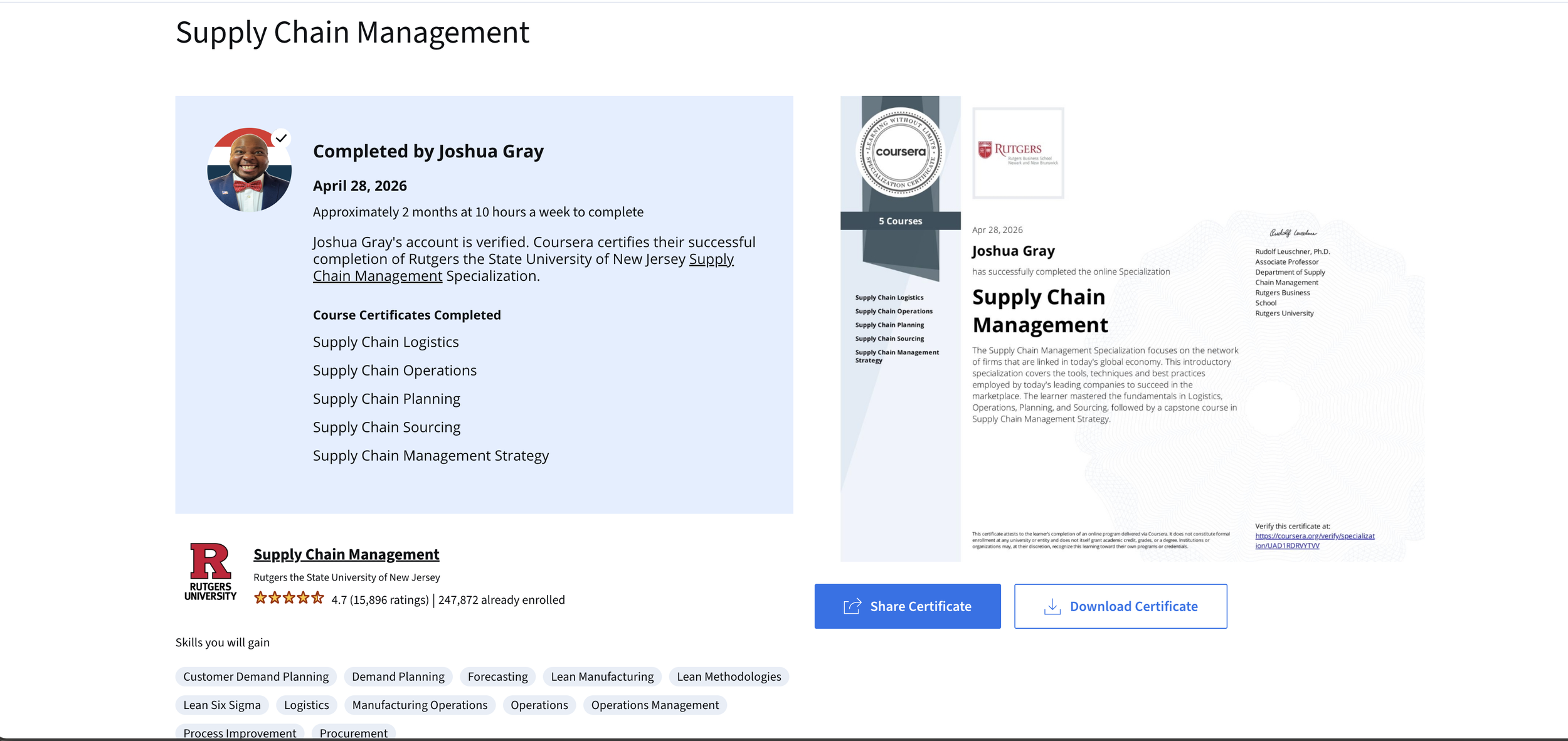Click the 'Course Certificates Completed' heading
Viewport: 1568px width, 741px height.
coord(407,315)
